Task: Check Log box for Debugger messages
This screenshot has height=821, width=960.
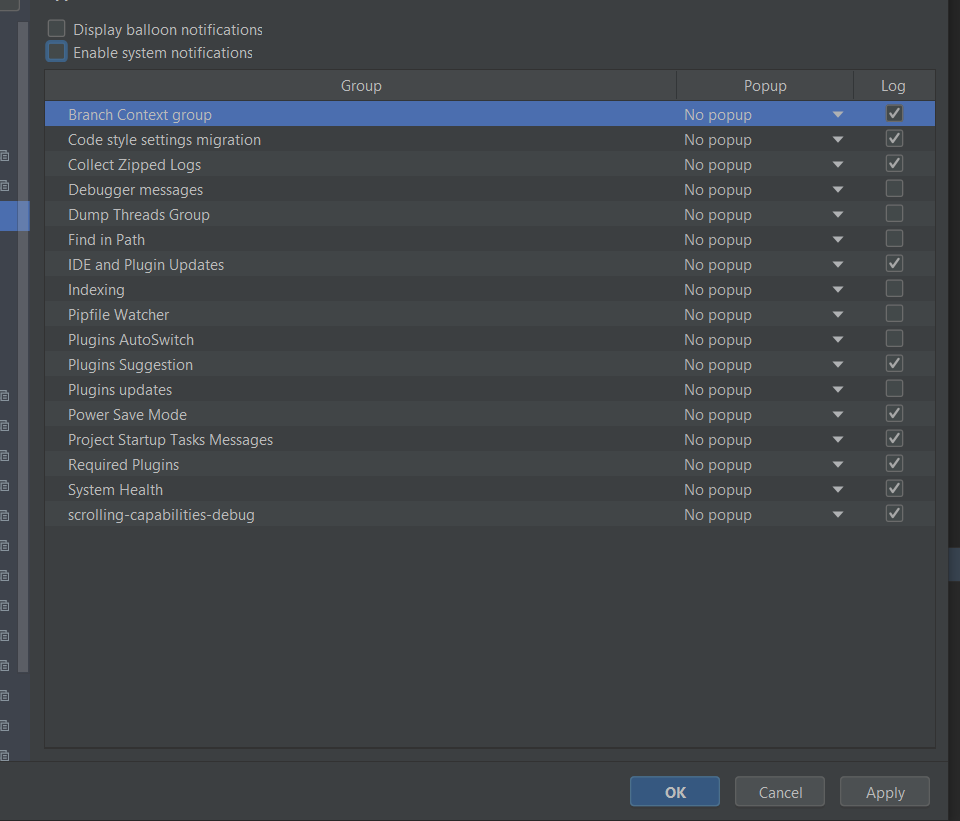Action: click(x=894, y=189)
